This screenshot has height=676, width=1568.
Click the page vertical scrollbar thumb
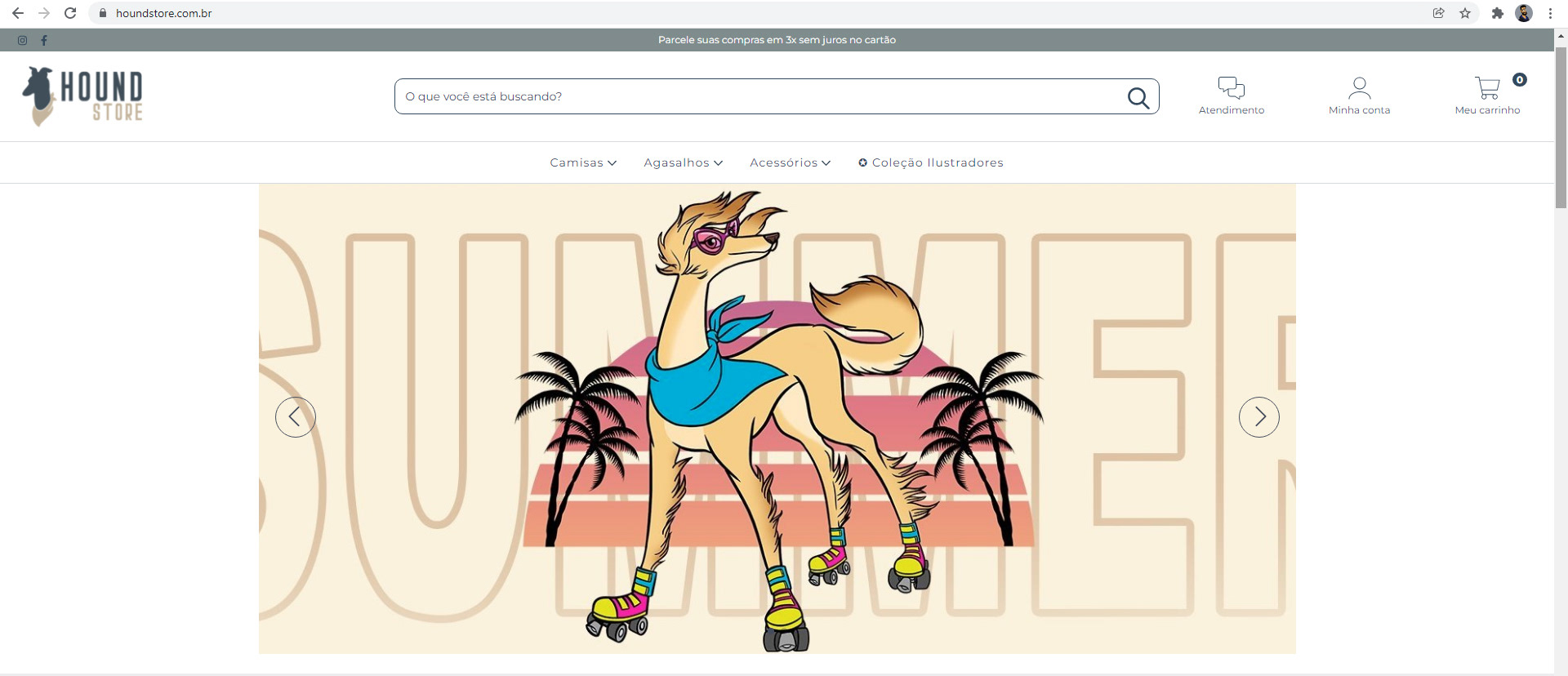[x=1561, y=127]
